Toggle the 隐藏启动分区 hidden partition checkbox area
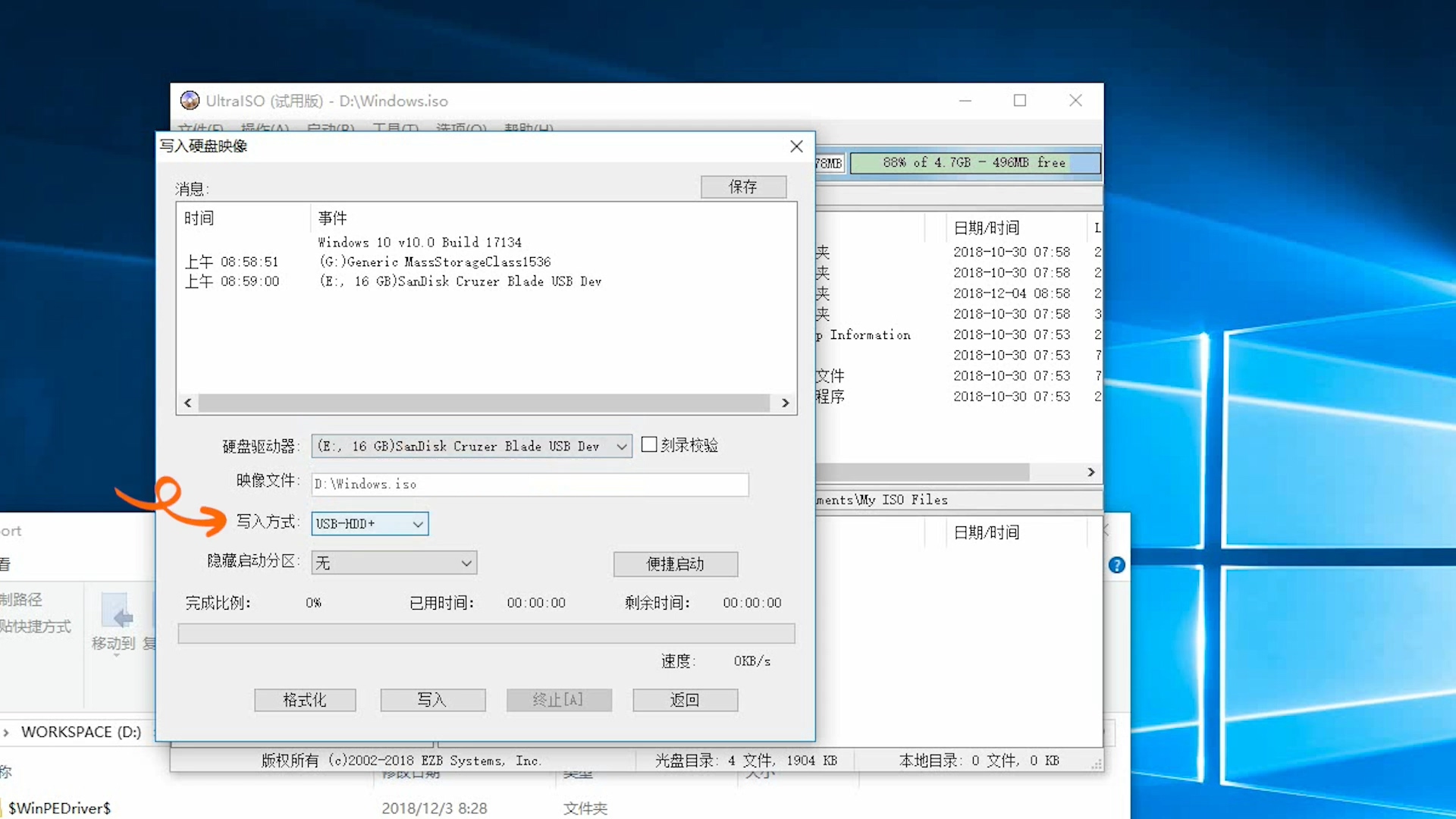This screenshot has height=819, width=1456. click(x=392, y=562)
